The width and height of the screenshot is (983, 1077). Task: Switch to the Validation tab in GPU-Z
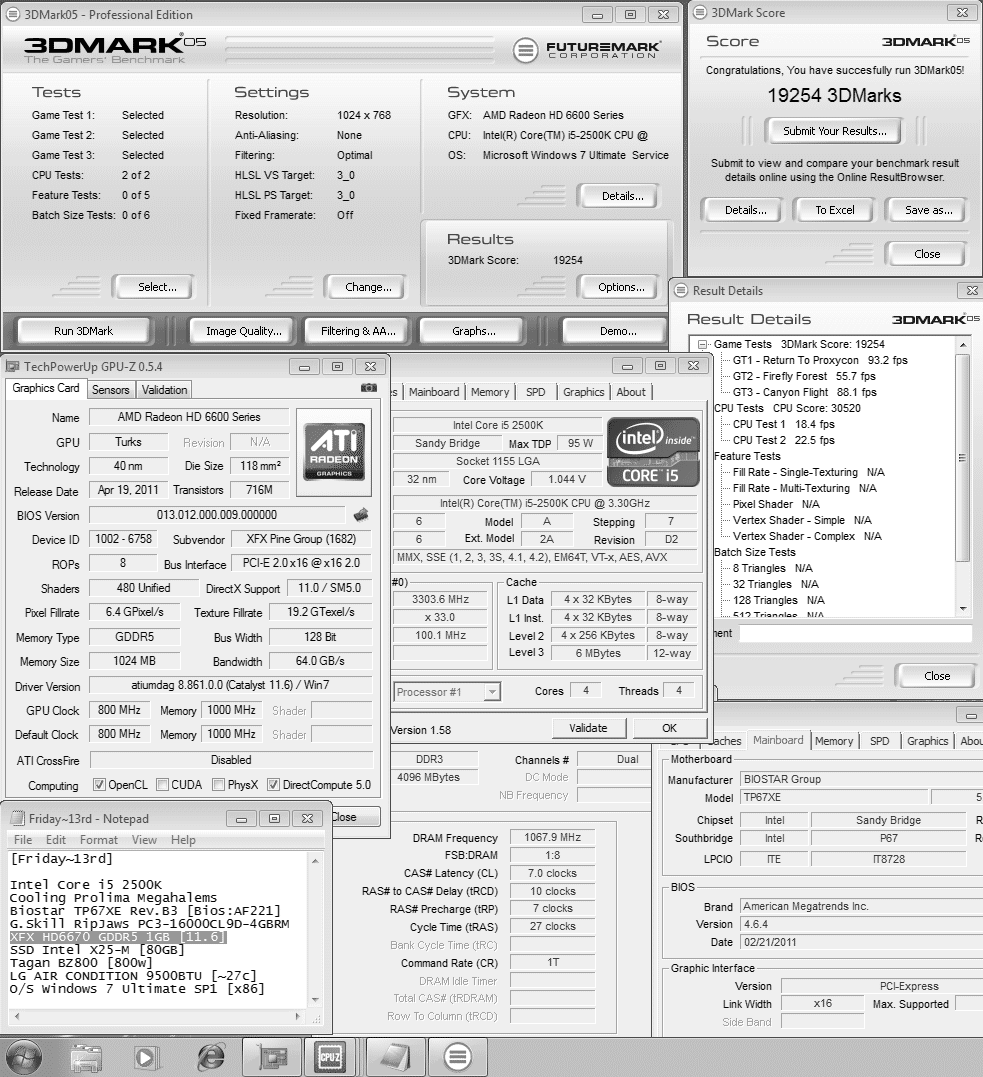pos(164,389)
